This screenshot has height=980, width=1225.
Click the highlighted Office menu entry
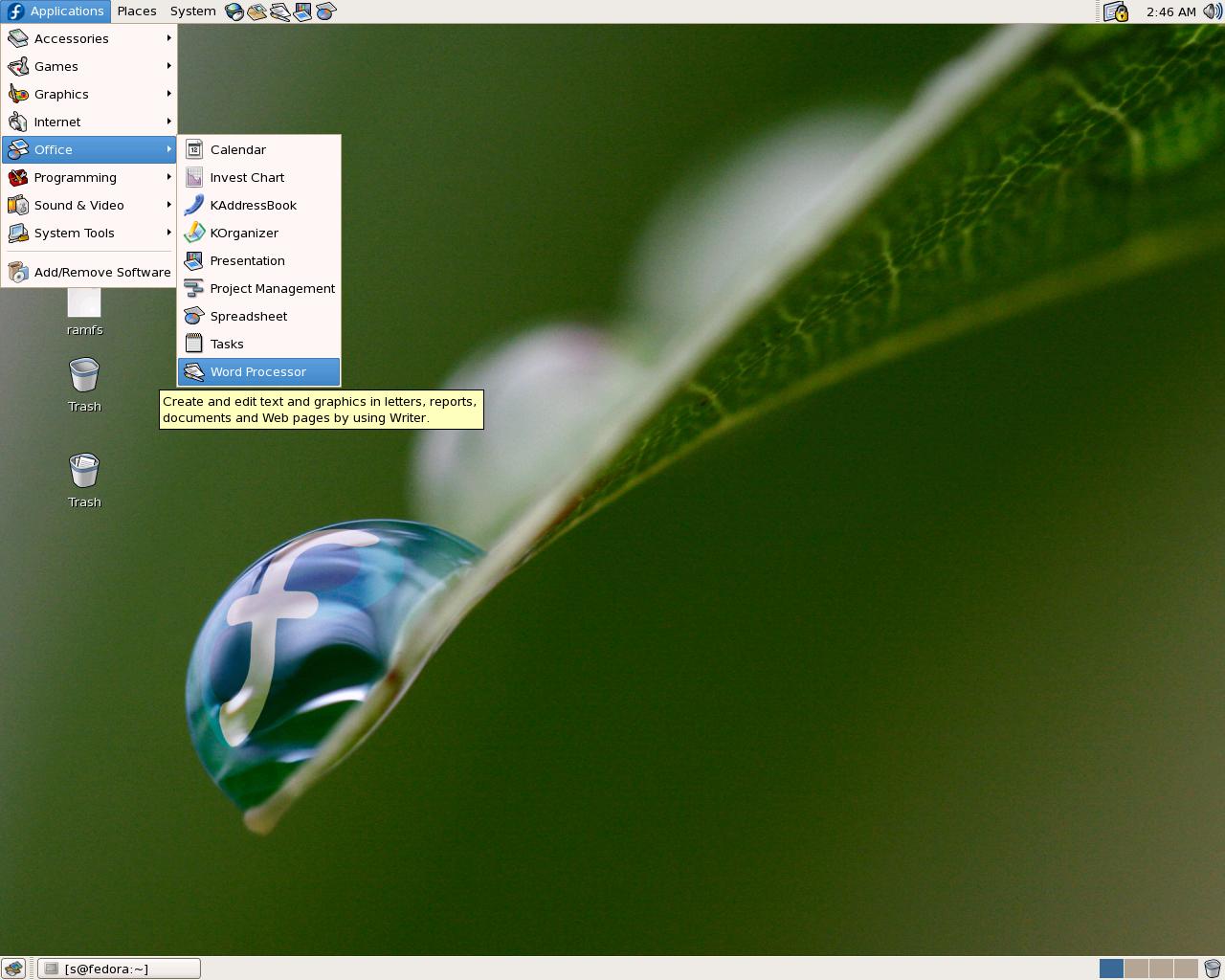click(x=89, y=149)
